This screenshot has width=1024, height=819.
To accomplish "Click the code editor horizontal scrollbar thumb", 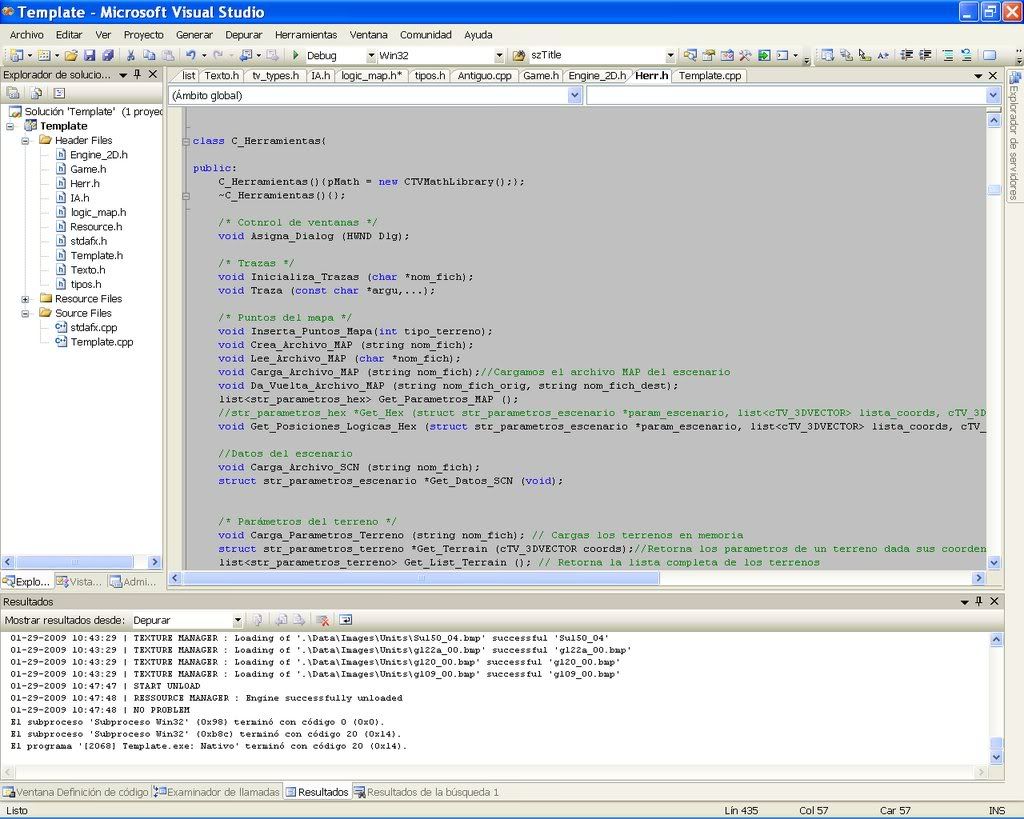I will pos(421,578).
